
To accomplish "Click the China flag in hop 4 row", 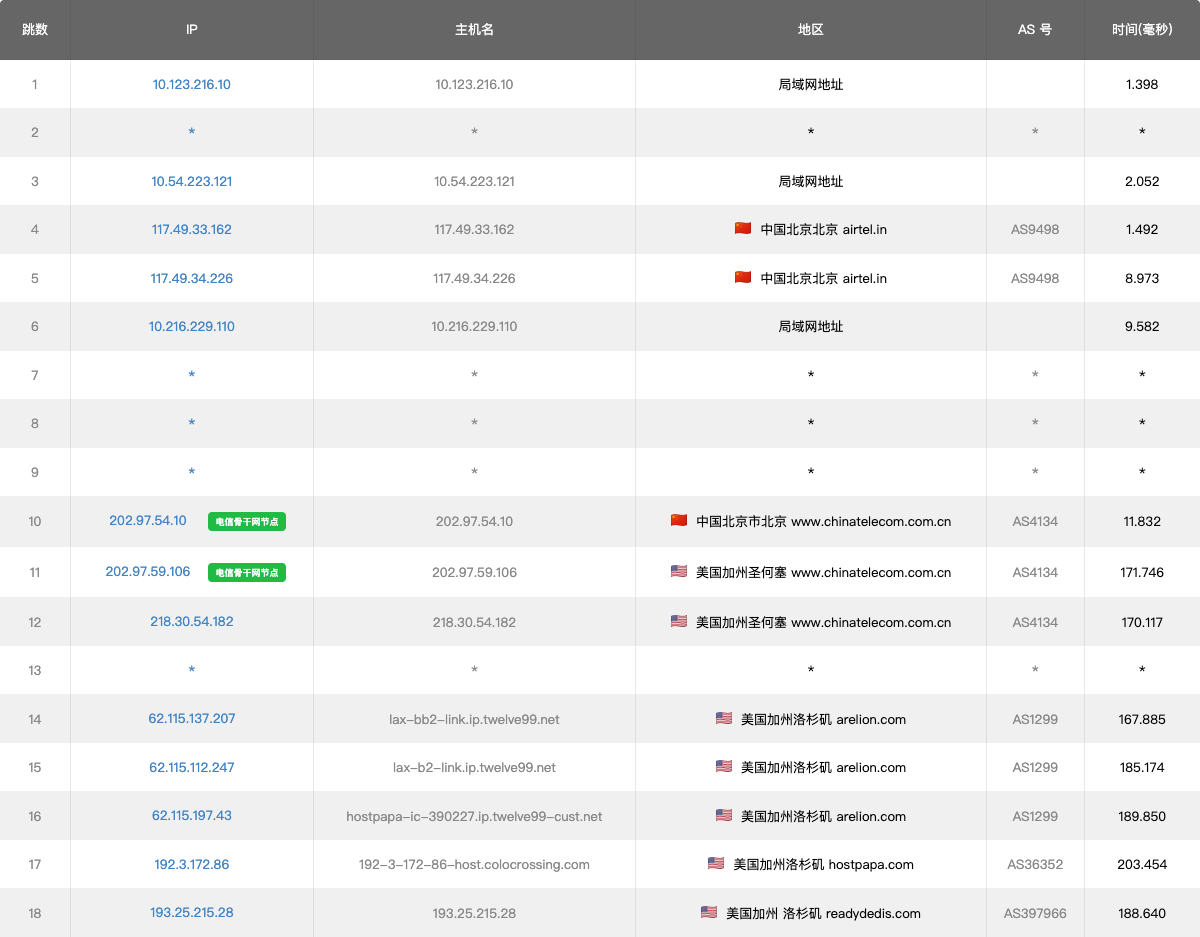I will pyautogui.click(x=742, y=229).
